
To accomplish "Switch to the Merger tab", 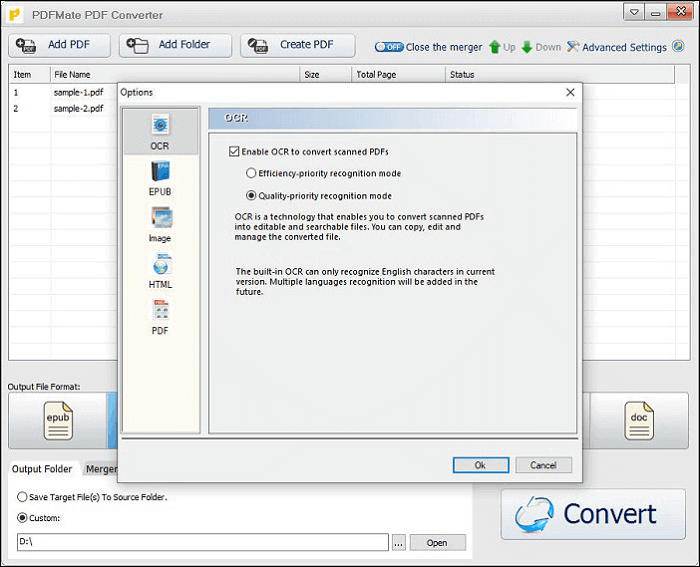I will tap(101, 469).
